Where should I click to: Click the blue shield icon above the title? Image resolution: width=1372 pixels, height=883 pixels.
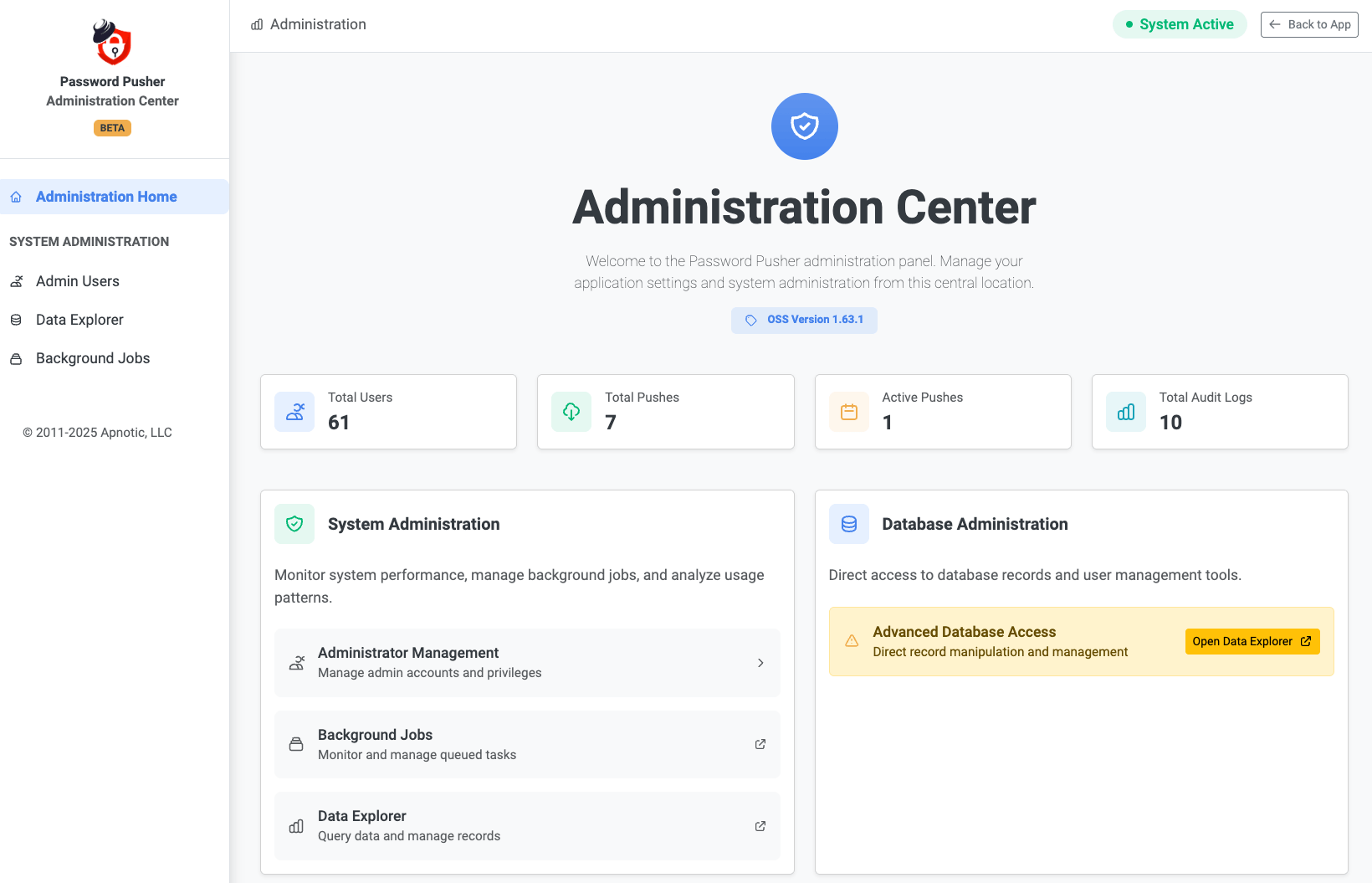click(804, 126)
